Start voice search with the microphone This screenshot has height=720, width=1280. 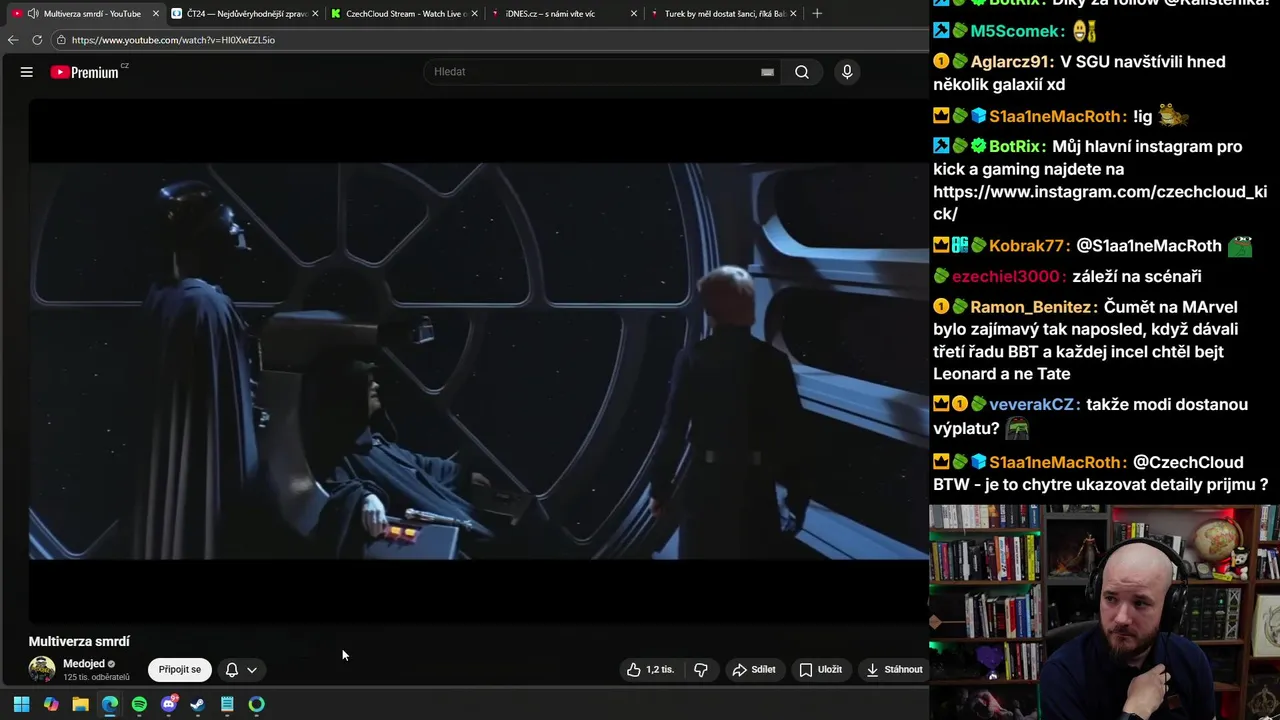click(x=847, y=72)
